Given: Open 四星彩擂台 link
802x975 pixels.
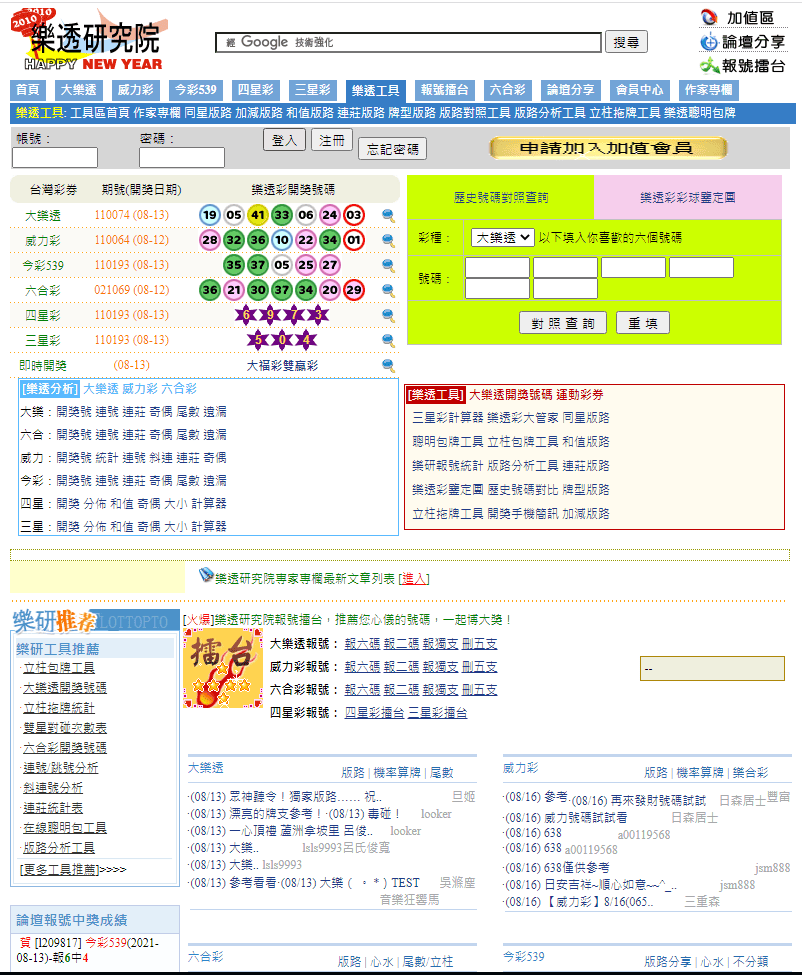Looking at the screenshot, I should (374, 713).
